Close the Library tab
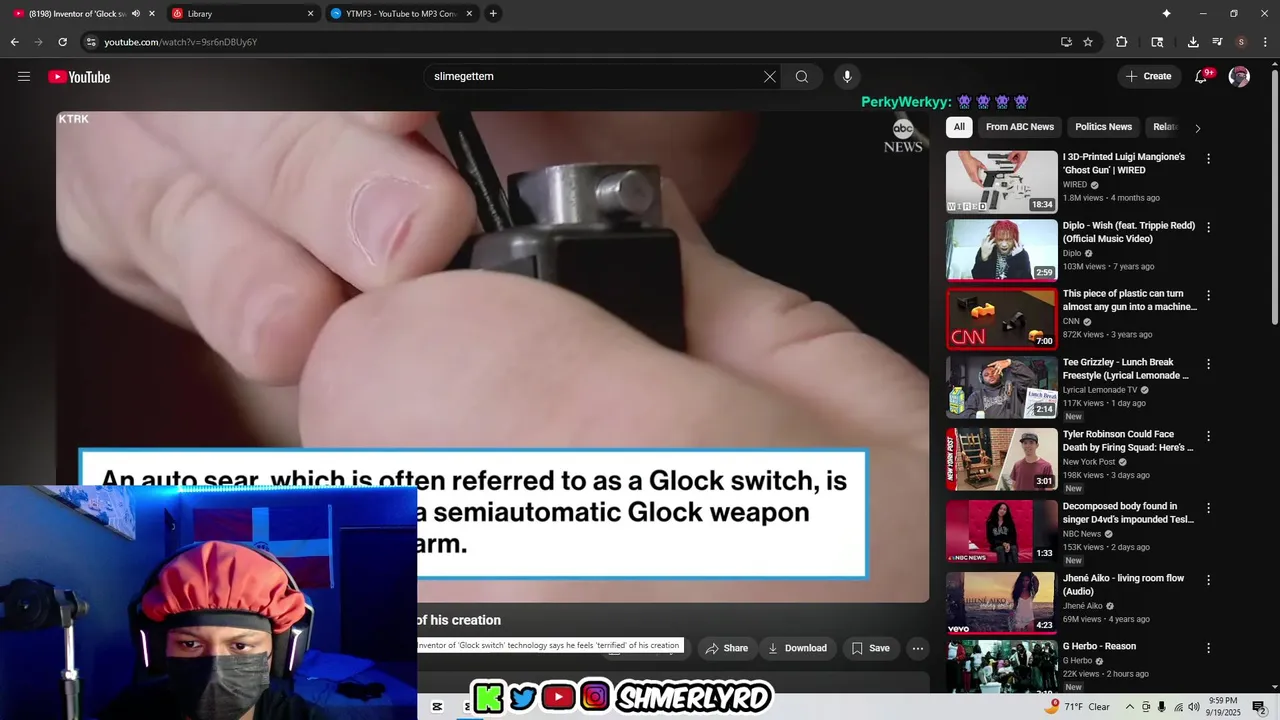 pyautogui.click(x=310, y=14)
